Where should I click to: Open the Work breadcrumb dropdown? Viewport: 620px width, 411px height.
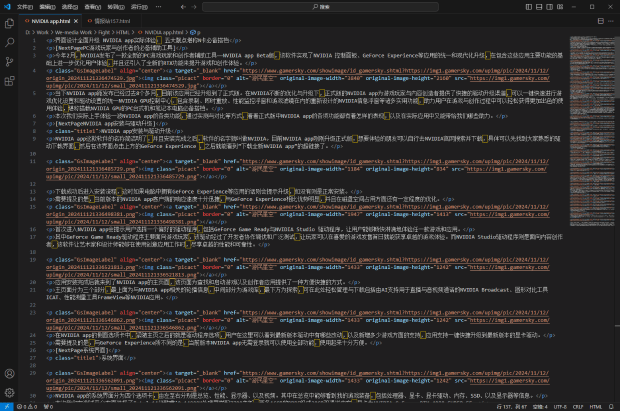coord(42,32)
